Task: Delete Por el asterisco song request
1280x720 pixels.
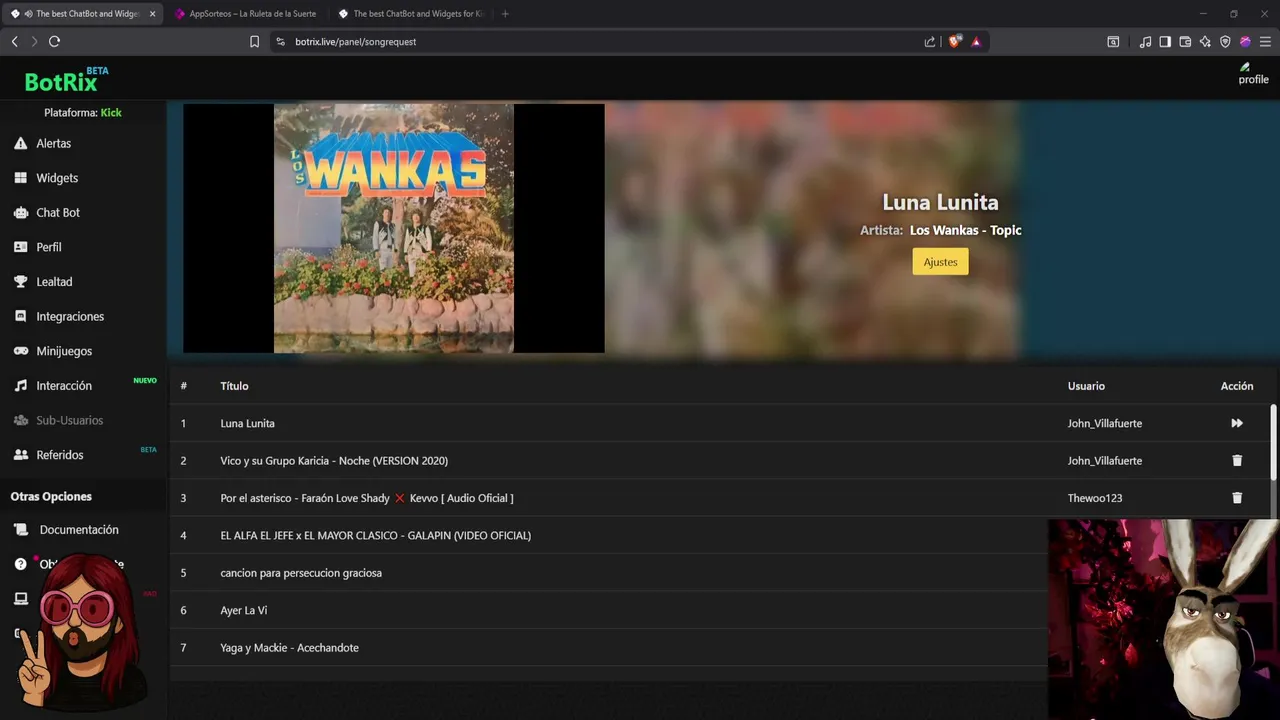Action: tap(1237, 498)
